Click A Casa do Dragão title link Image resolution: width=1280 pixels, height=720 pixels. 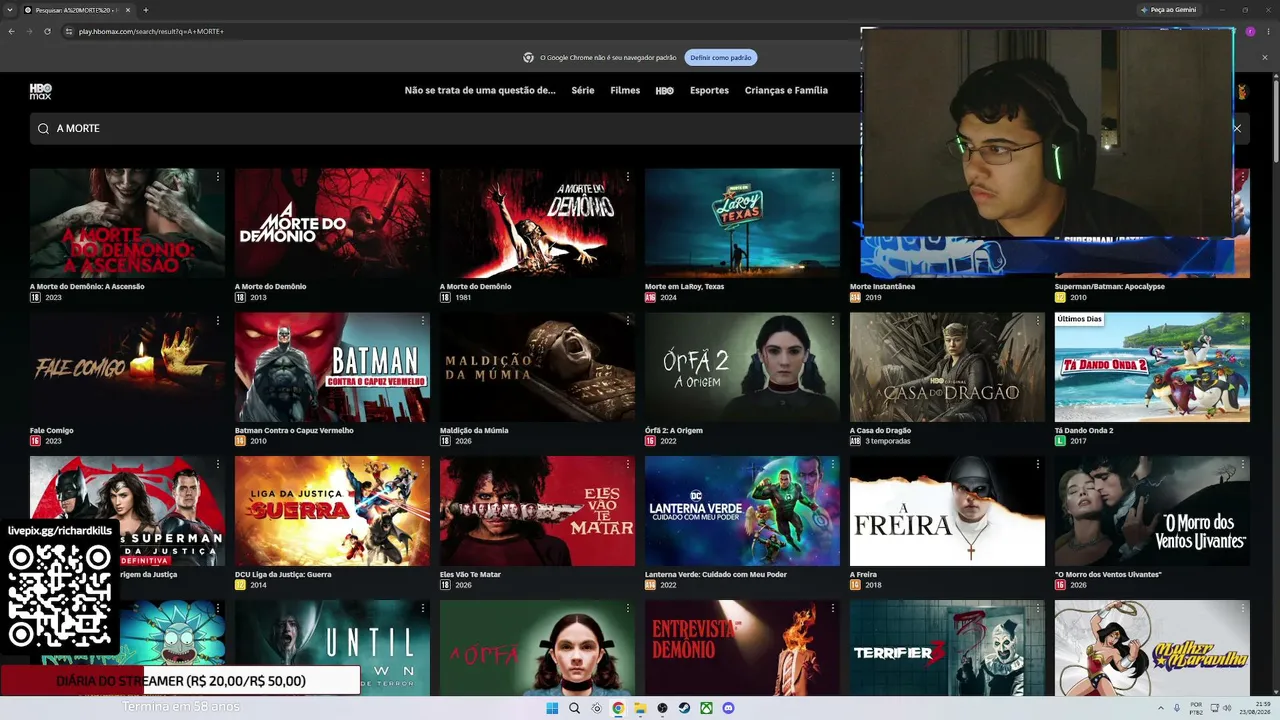880,430
